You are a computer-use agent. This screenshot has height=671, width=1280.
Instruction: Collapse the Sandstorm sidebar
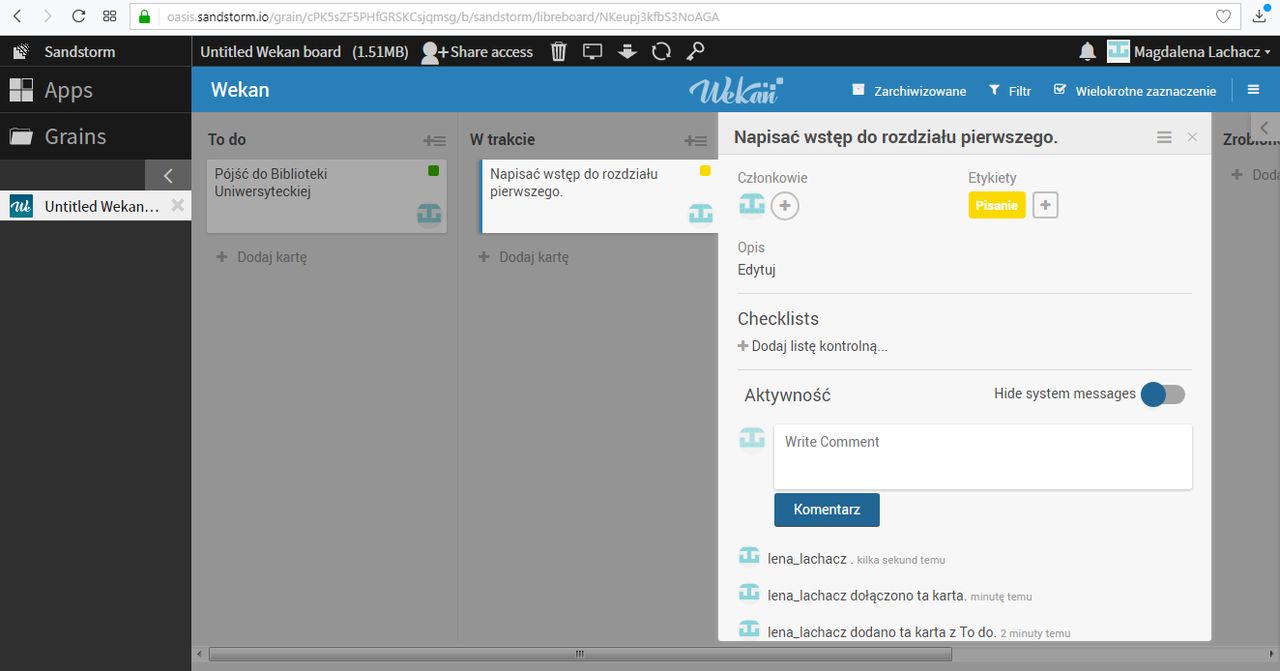[x=168, y=175]
